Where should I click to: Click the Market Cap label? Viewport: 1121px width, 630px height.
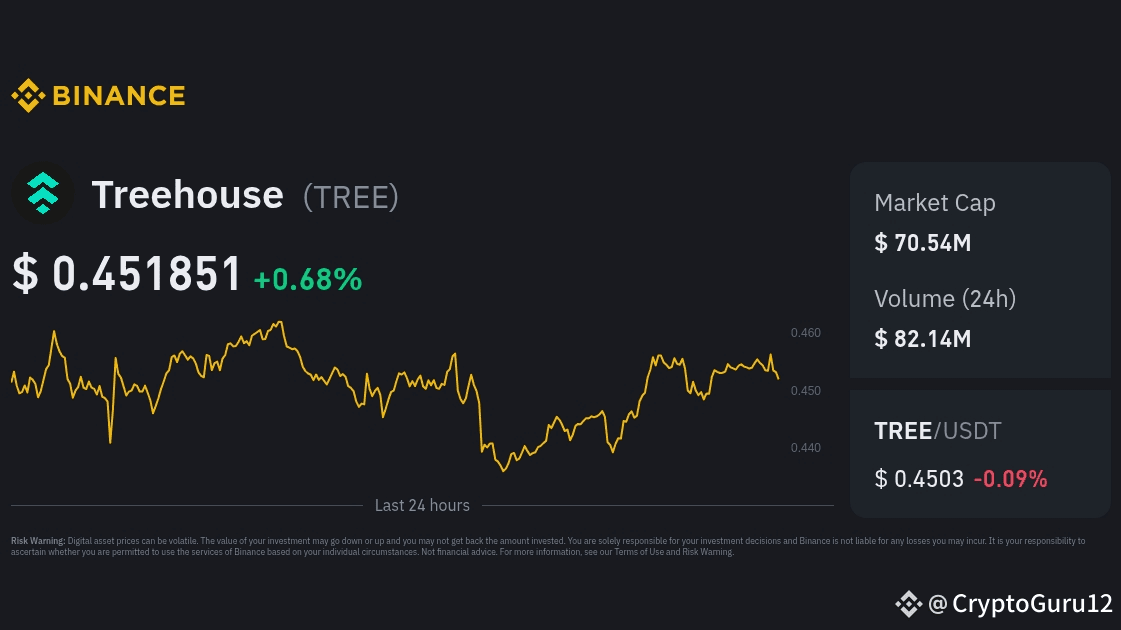click(934, 203)
